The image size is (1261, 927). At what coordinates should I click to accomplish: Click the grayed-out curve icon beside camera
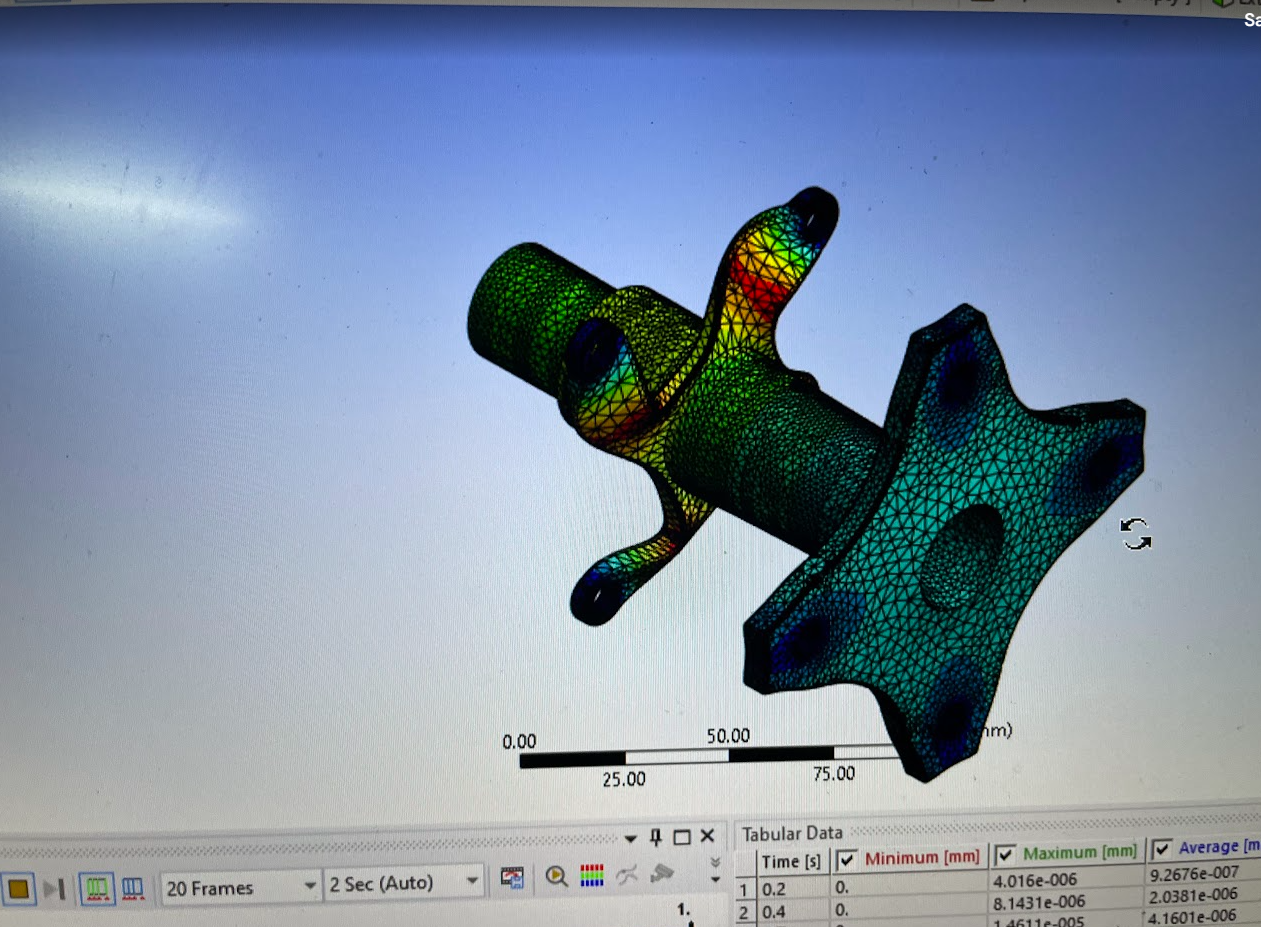pos(627,876)
